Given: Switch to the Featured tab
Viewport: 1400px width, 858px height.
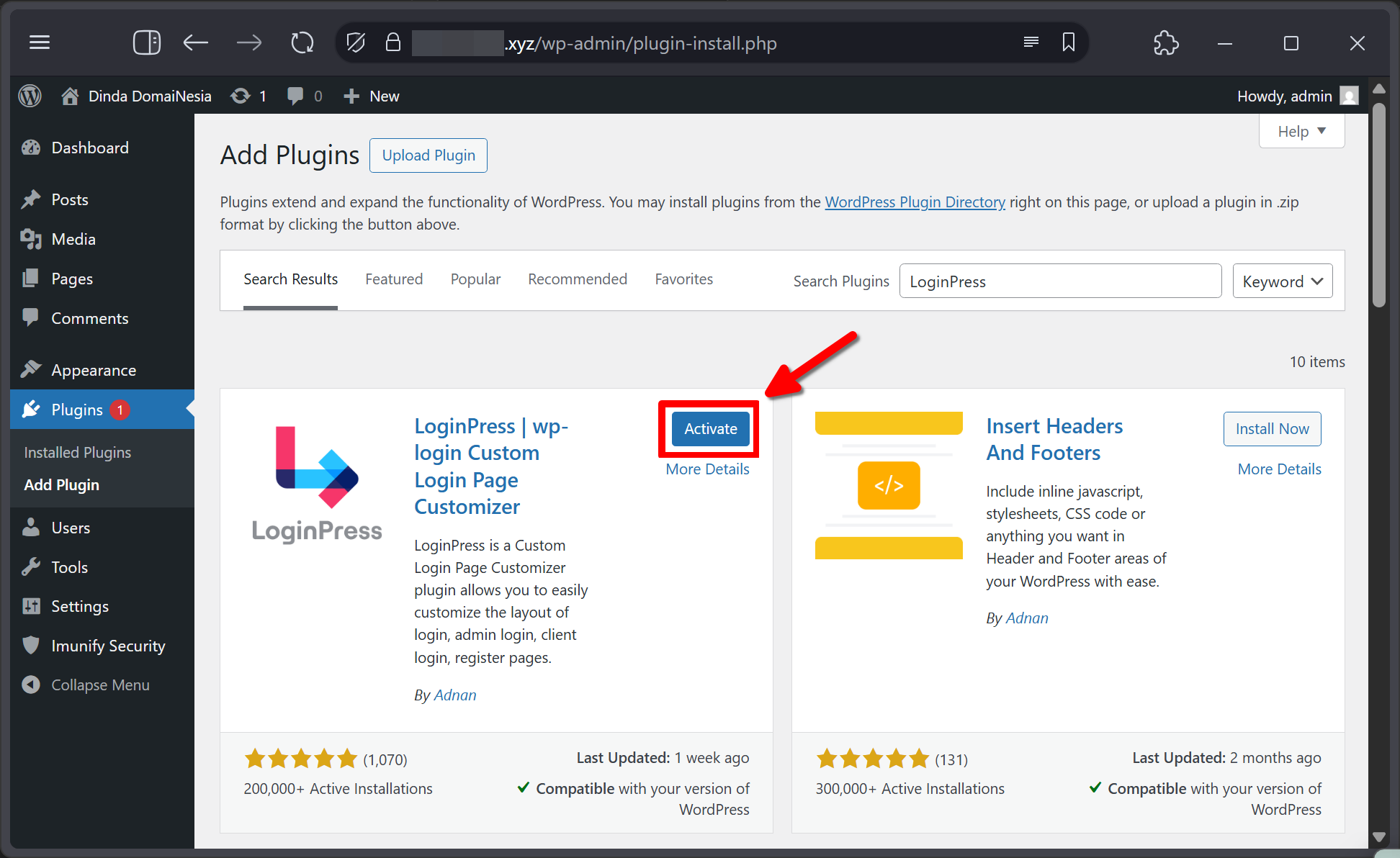Looking at the screenshot, I should [394, 279].
